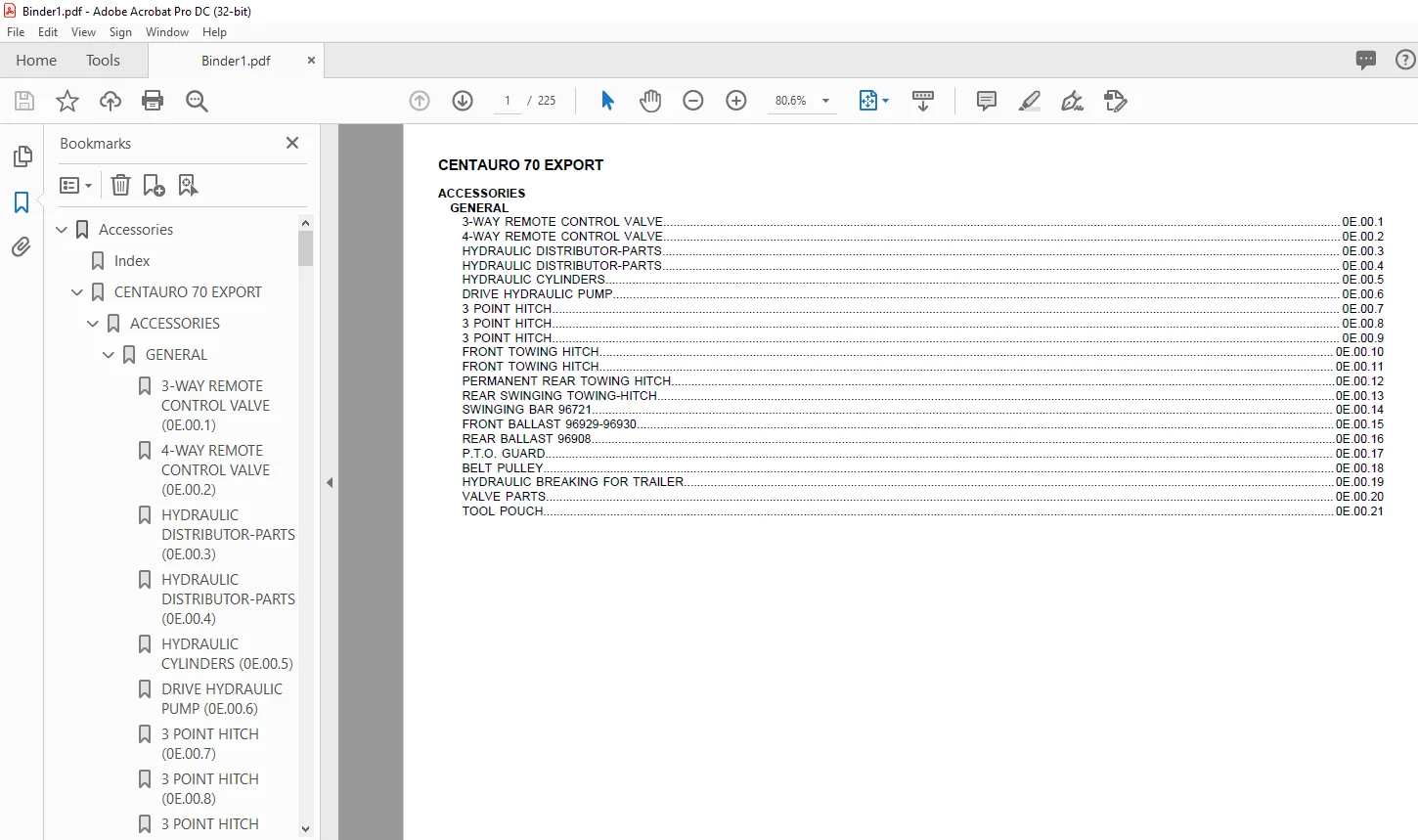Viewport: 1418px width, 840px height.
Task: Open 3-WAY REMOTE CONTROL VALVE bookmark
Action: click(x=215, y=406)
